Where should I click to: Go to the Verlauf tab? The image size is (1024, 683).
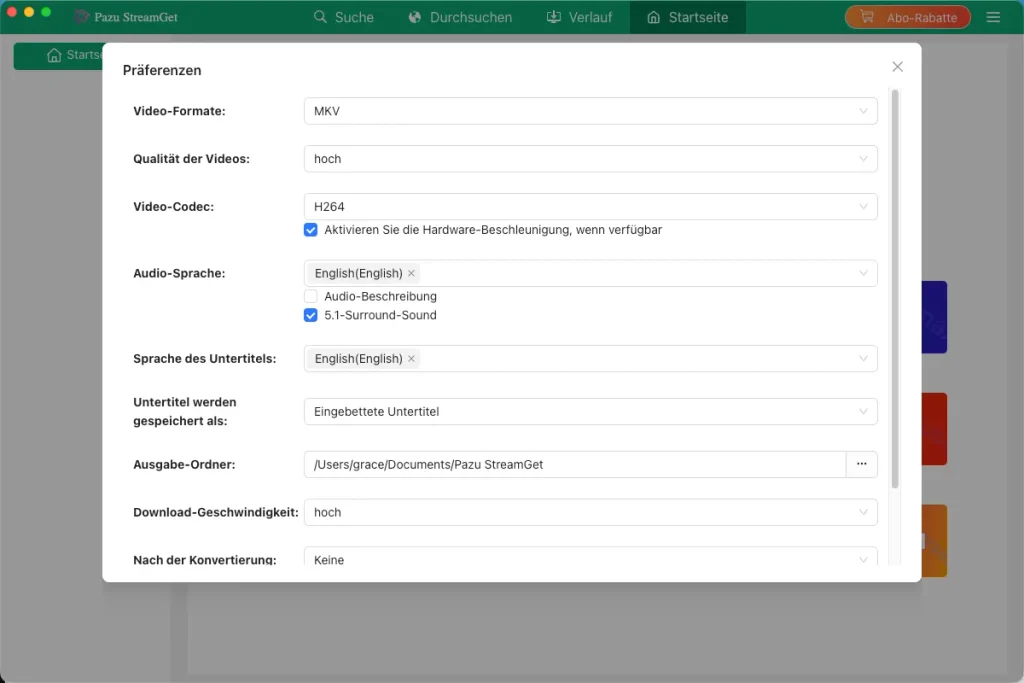click(x=579, y=17)
